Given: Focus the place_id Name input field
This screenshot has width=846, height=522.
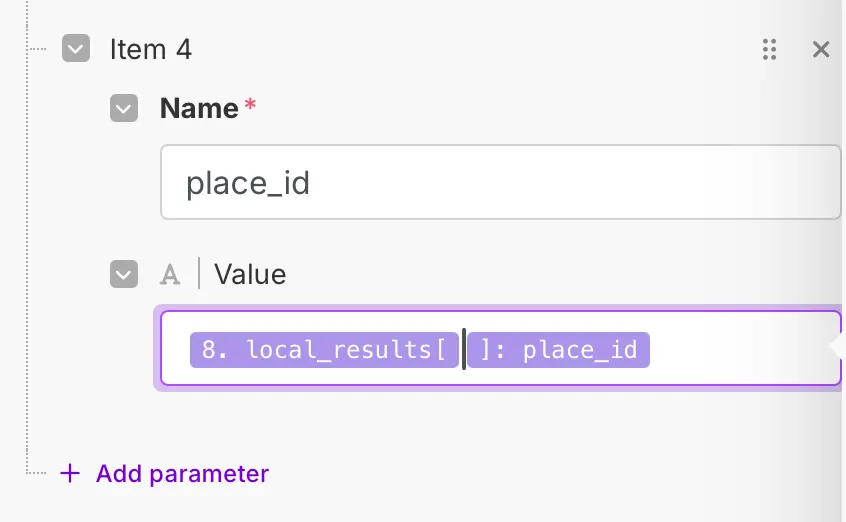Looking at the screenshot, I should (x=500, y=182).
